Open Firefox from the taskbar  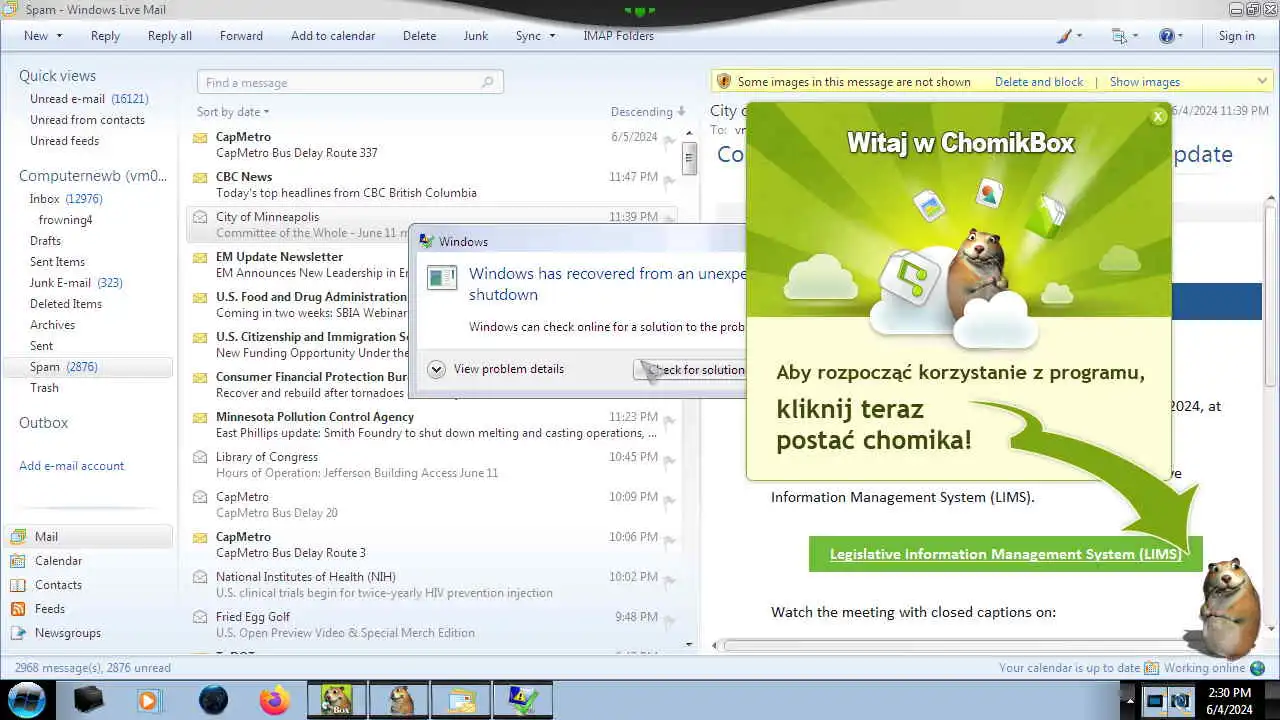pos(274,699)
